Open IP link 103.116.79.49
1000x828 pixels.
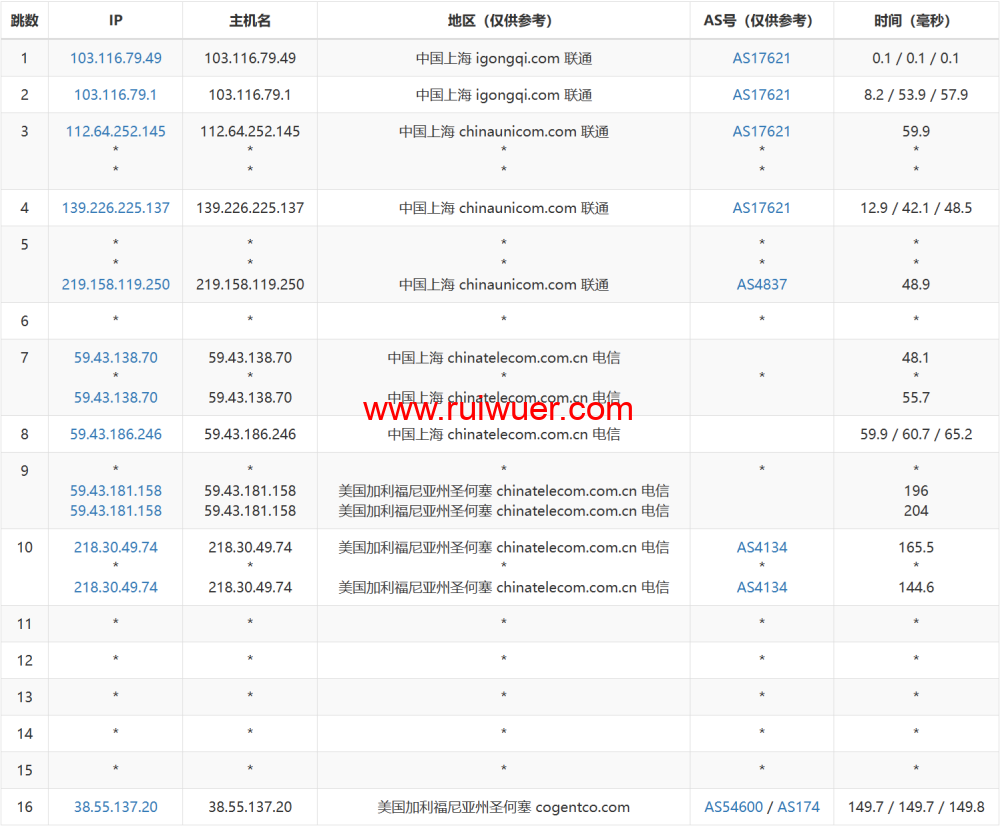(115, 58)
